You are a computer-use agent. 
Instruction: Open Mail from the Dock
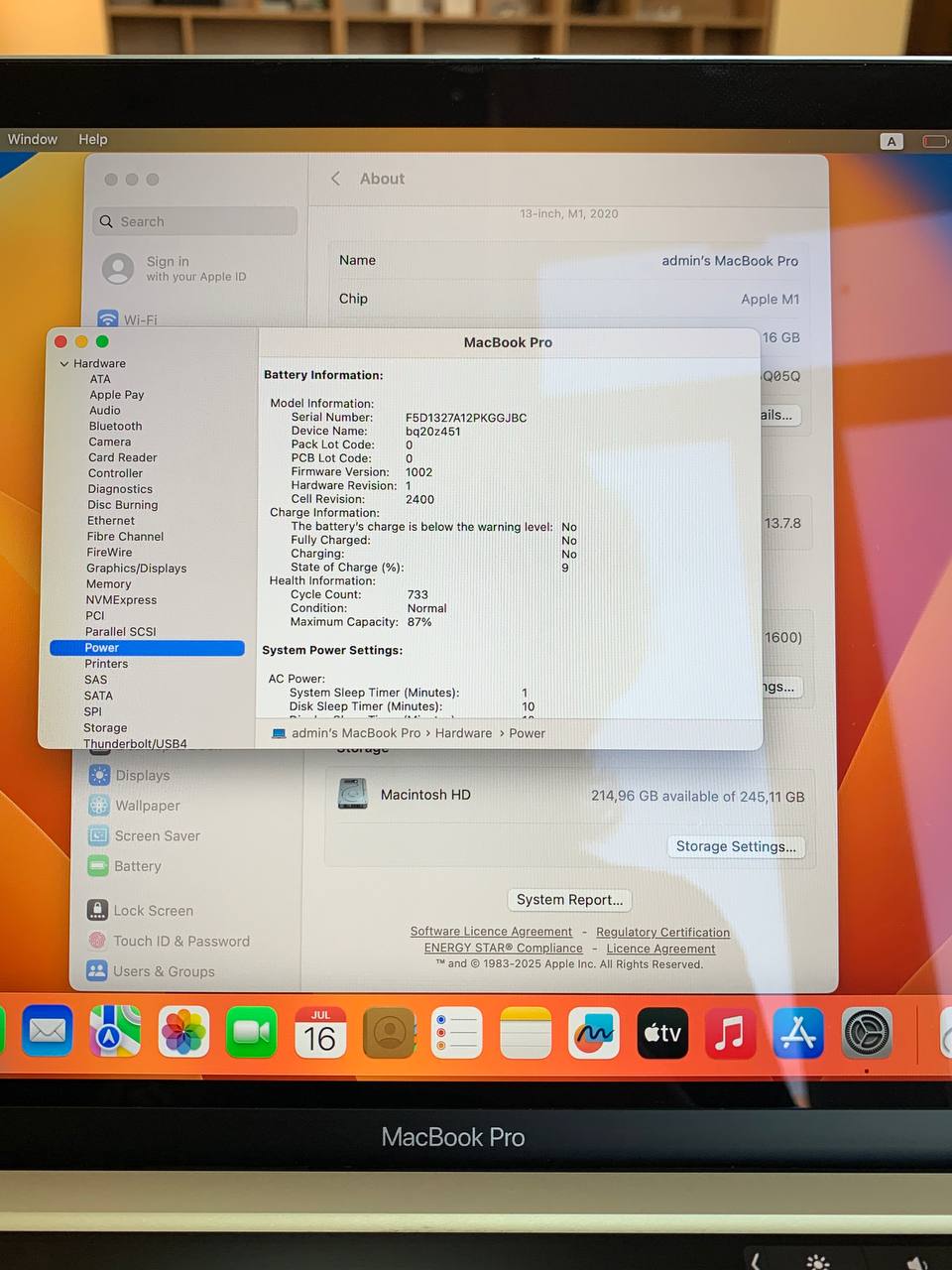pyautogui.click(x=47, y=1032)
